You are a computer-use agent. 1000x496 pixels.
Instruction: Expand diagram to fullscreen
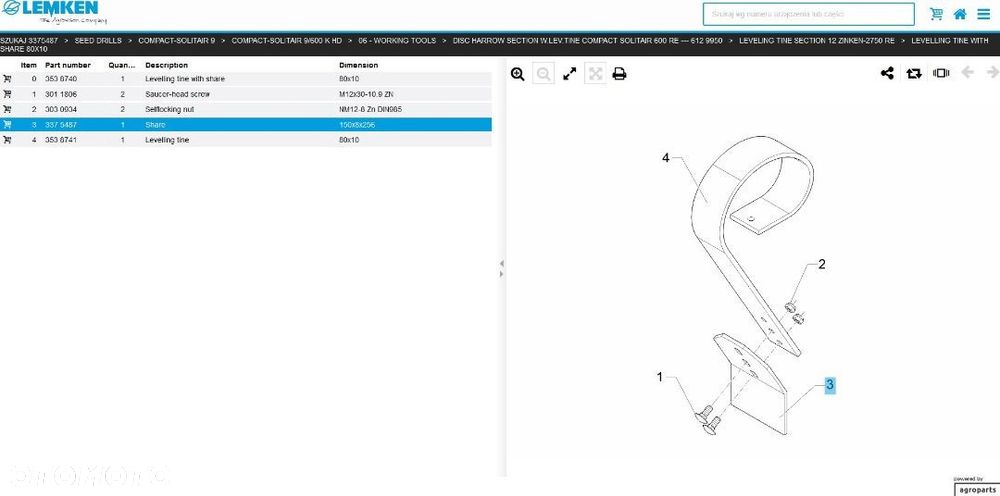570,74
